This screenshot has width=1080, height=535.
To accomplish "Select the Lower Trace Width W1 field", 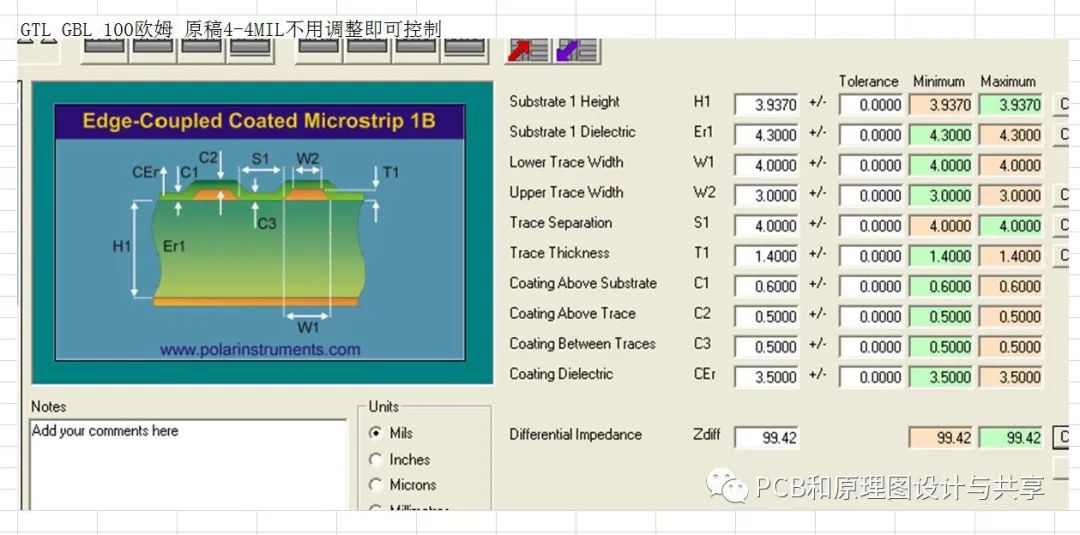I will (766, 165).
